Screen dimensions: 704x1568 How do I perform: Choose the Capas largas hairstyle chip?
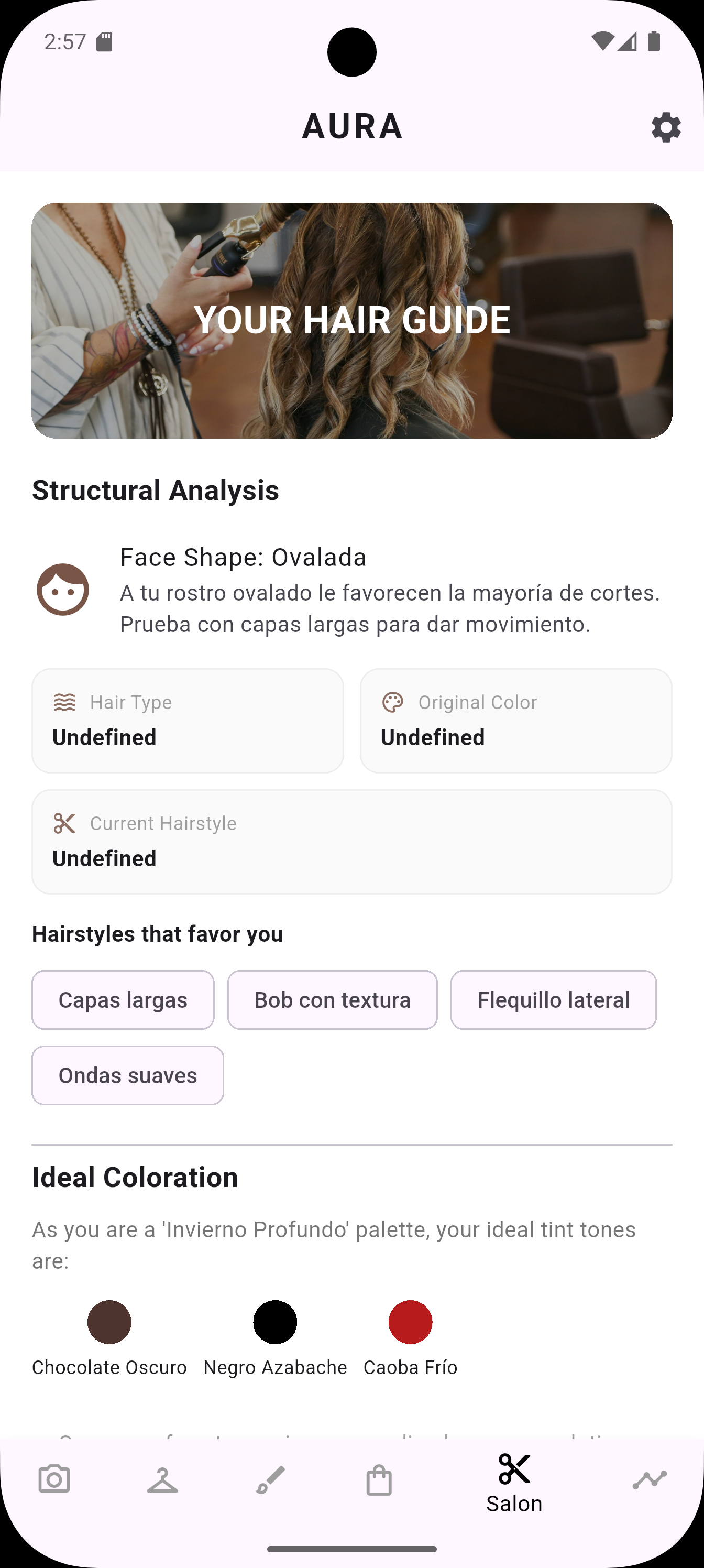tap(123, 1000)
